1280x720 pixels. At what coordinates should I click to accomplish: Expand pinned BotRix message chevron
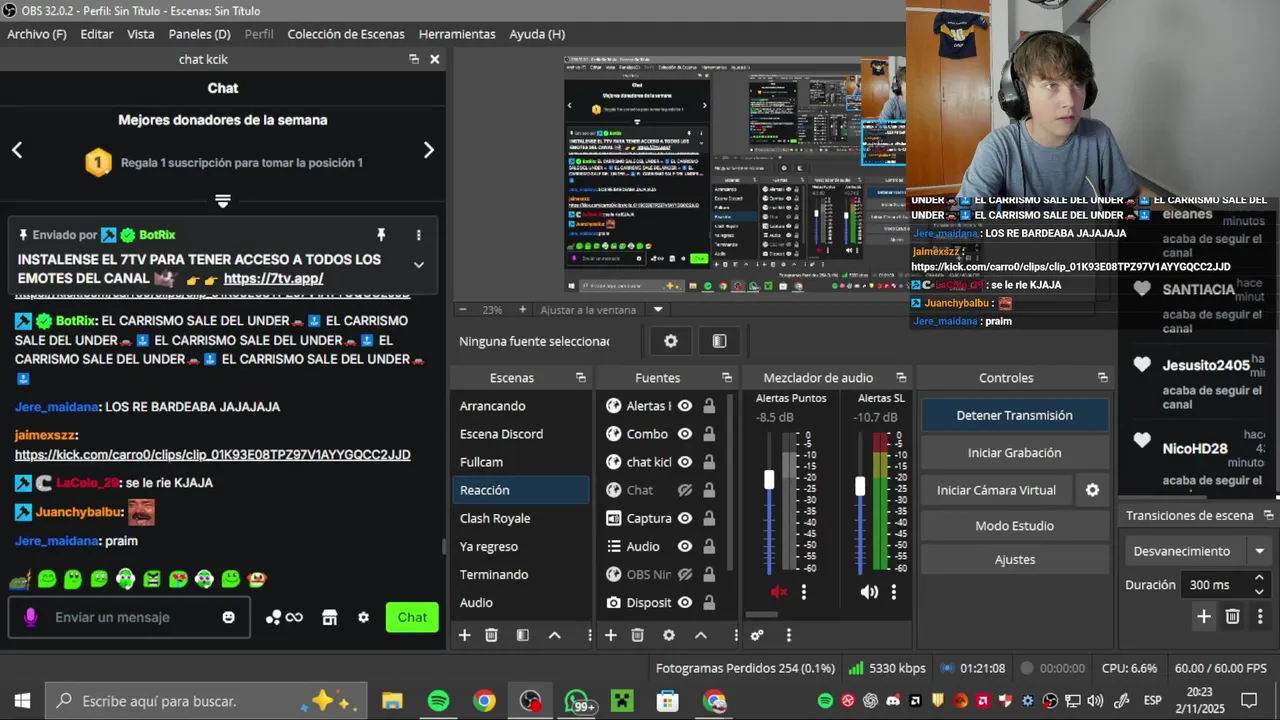(419, 265)
